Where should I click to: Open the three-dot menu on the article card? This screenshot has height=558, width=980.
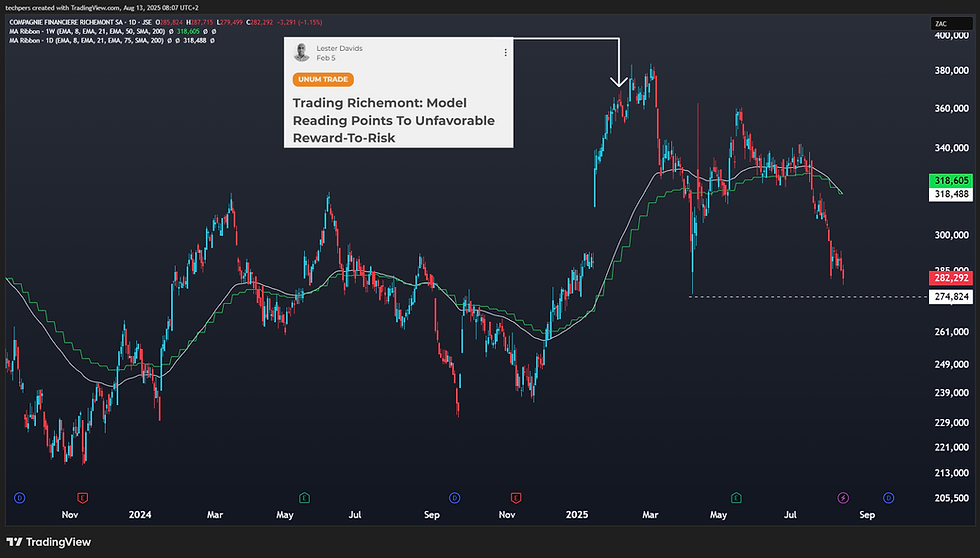click(x=505, y=52)
